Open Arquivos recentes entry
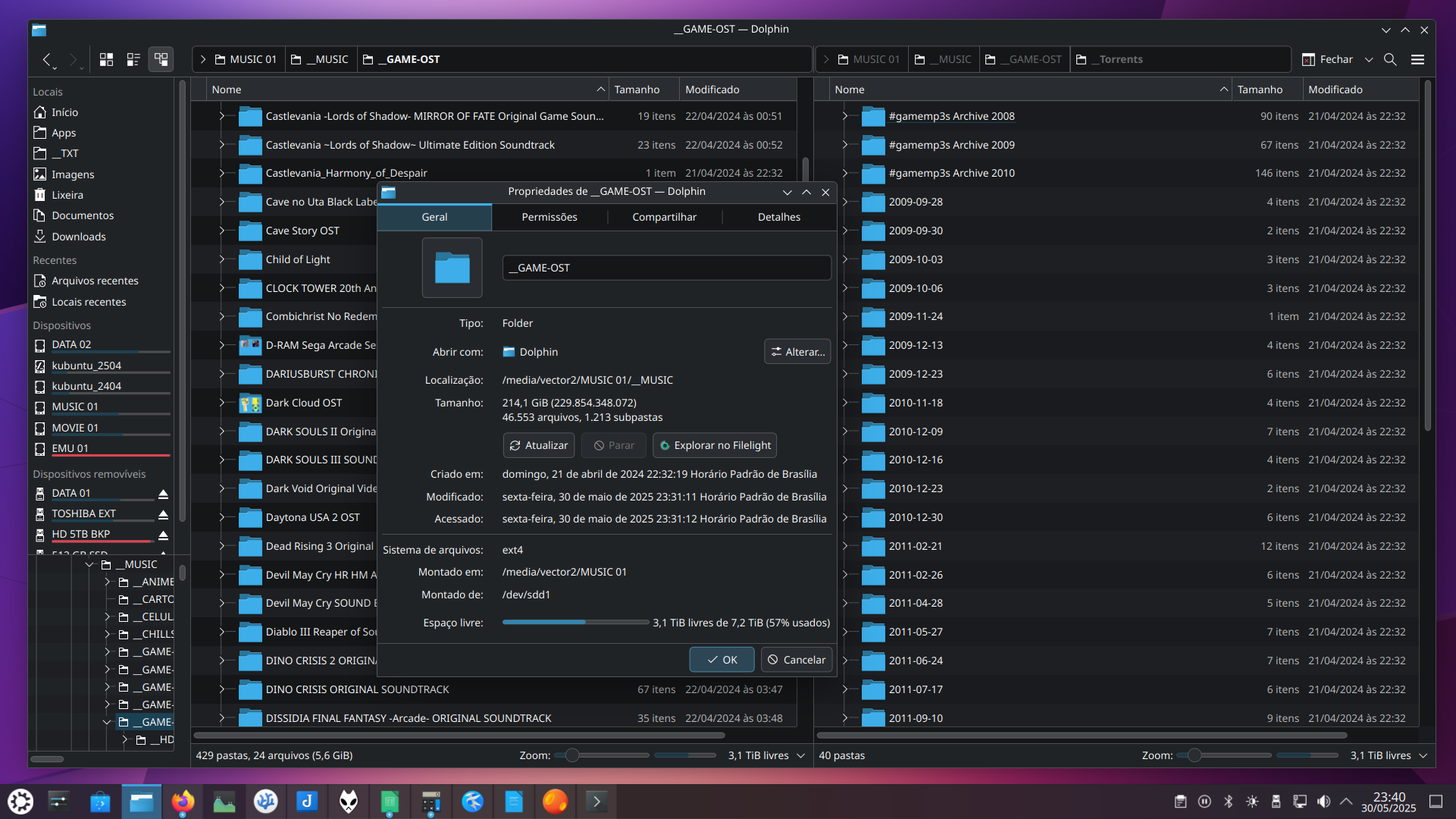Image resolution: width=1456 pixels, height=819 pixels. click(x=95, y=281)
